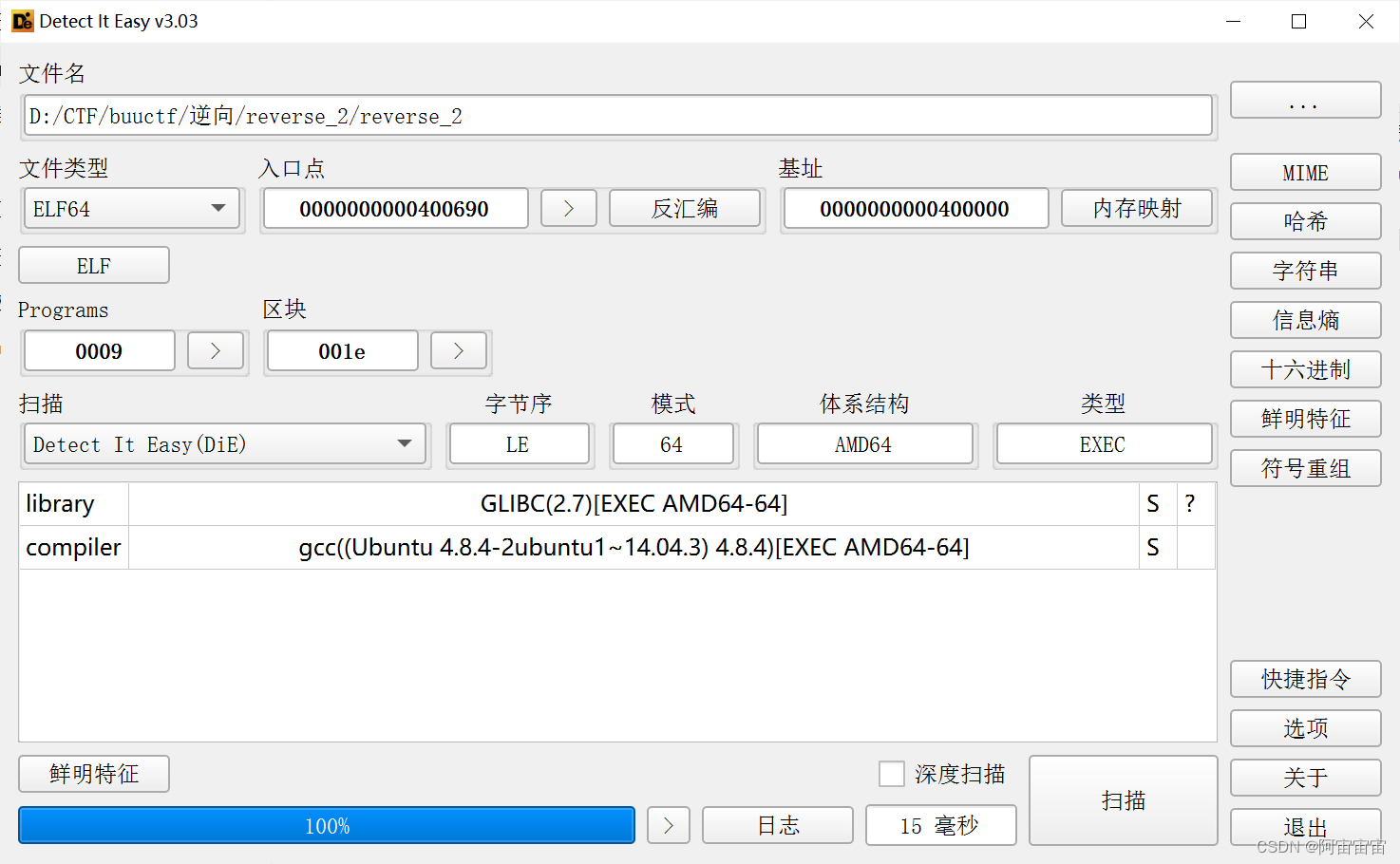1400x864 pixels.
Task: Open the 符号重组 symbols panel
Action: [1305, 468]
